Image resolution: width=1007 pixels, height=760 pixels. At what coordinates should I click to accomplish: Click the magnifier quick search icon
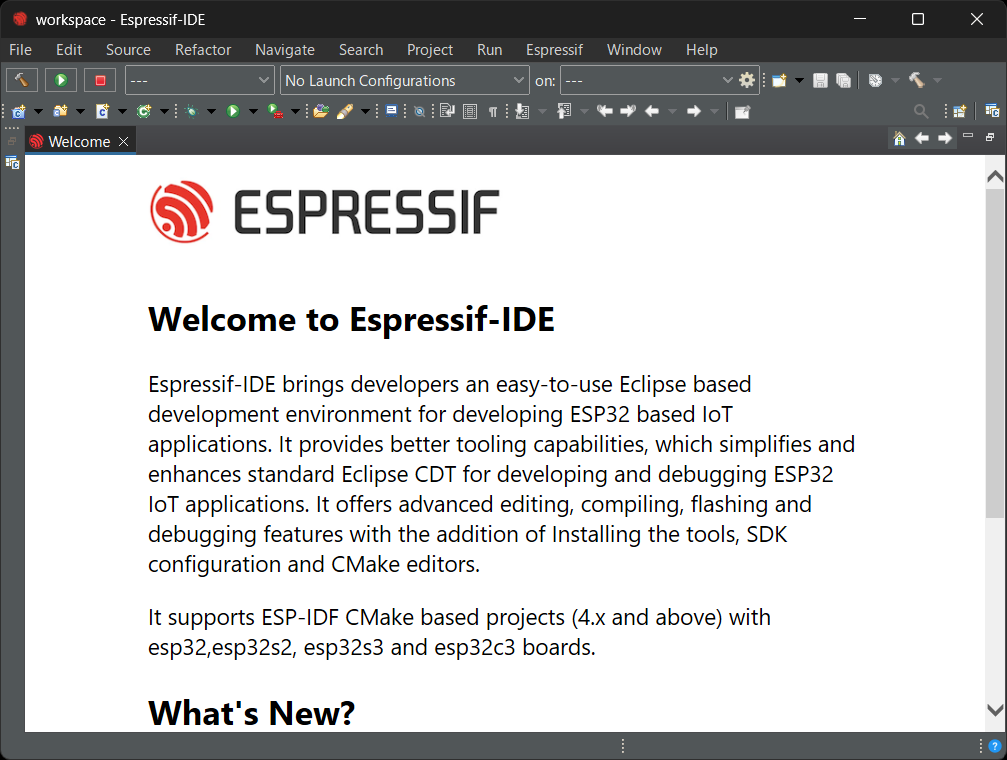[x=921, y=111]
